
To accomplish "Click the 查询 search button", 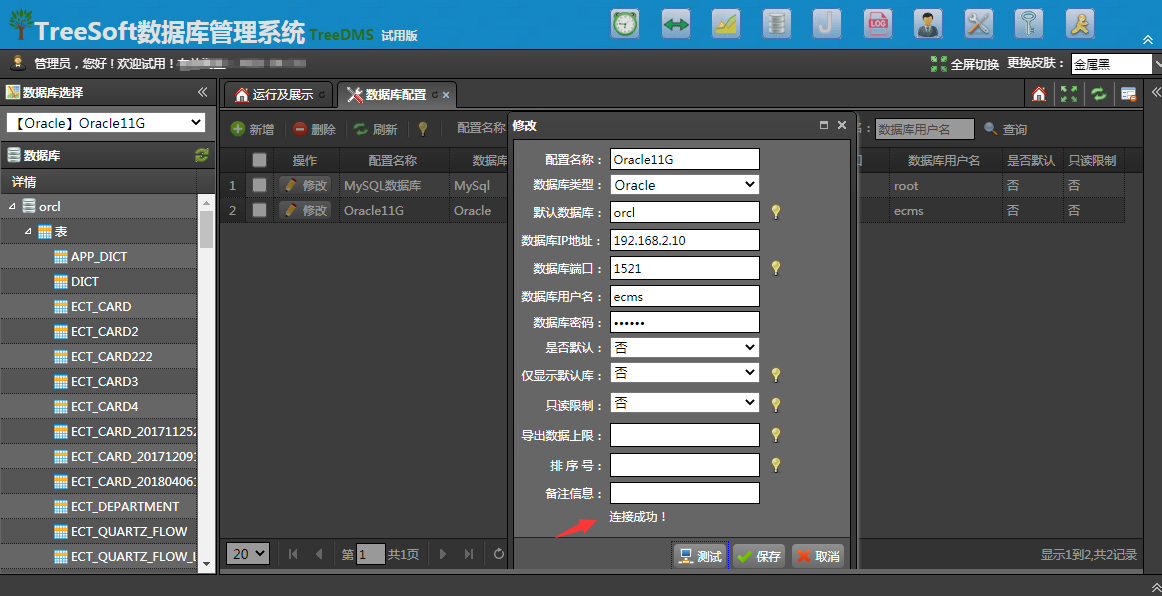I will [x=1006, y=129].
